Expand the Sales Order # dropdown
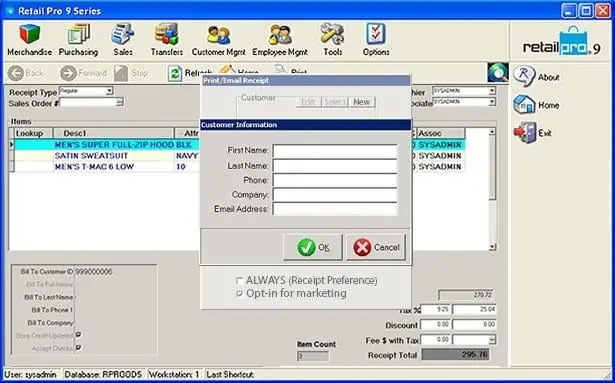Viewport: 615px width, 383px height. point(120,102)
